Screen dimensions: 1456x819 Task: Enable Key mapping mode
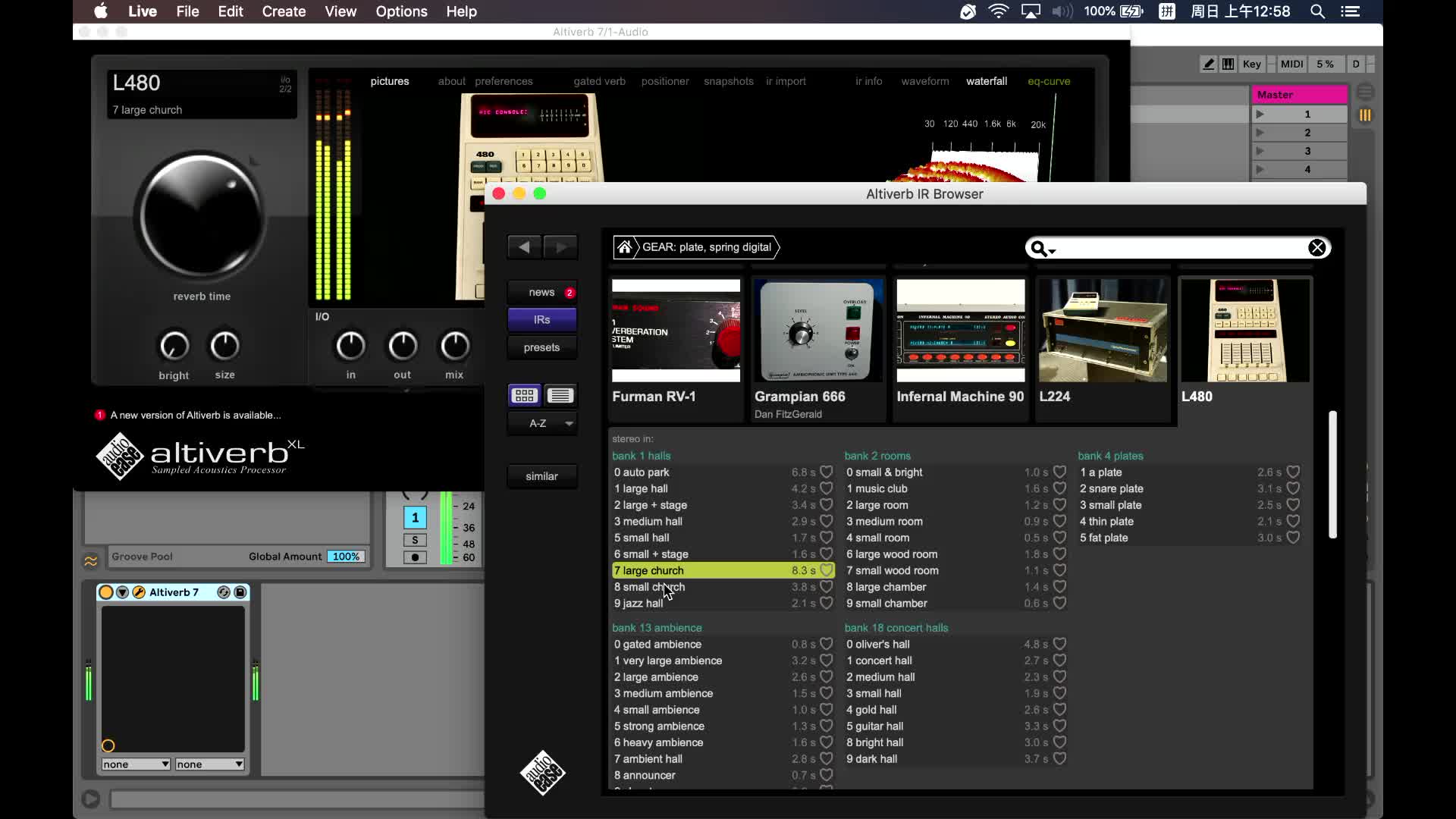point(1252,64)
